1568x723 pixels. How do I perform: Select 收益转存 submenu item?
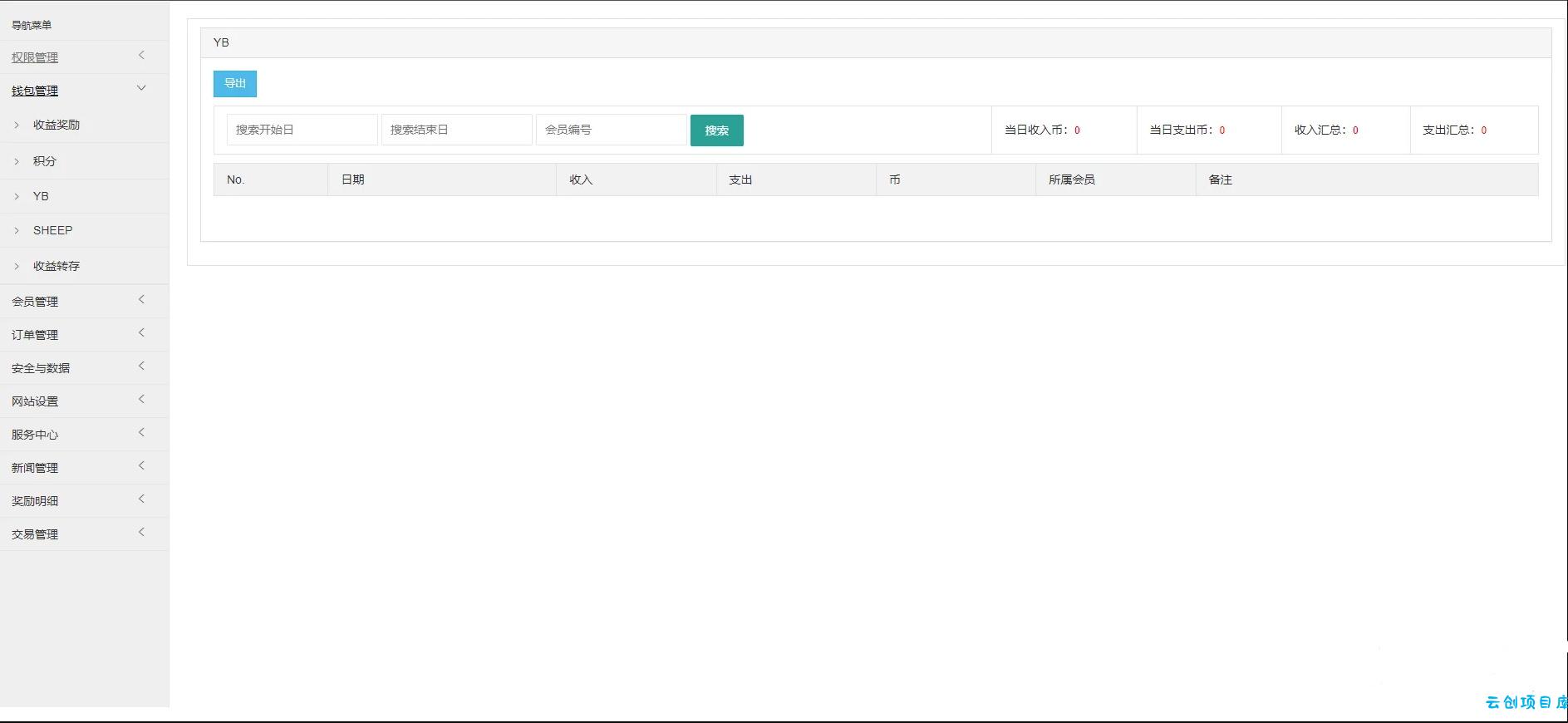coord(57,266)
